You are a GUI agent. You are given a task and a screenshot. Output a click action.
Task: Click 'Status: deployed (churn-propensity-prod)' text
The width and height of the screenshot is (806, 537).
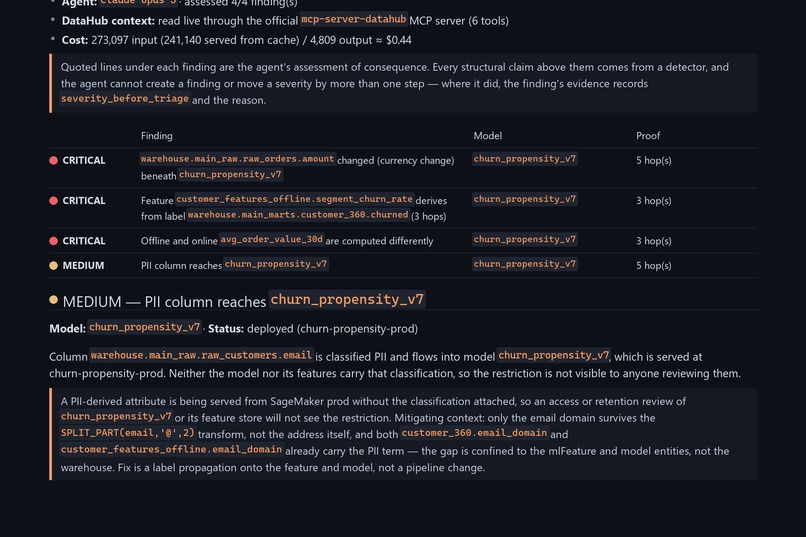click(x=313, y=329)
